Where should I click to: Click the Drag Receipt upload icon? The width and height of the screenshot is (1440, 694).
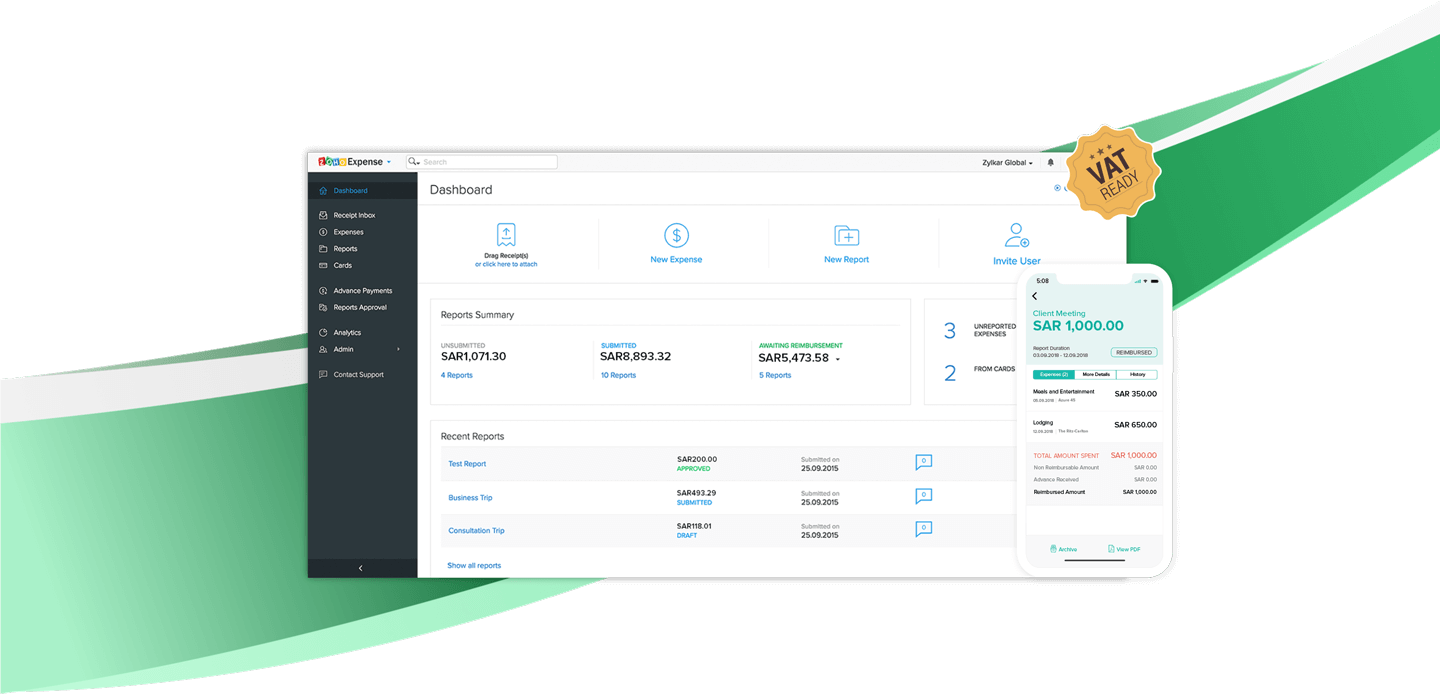tap(506, 235)
